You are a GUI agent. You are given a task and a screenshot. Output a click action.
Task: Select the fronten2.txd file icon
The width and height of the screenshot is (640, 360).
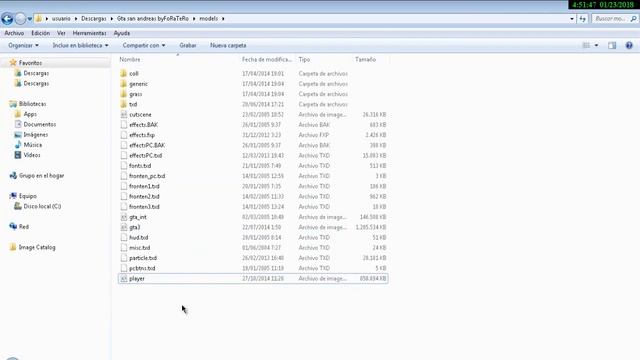(124, 196)
